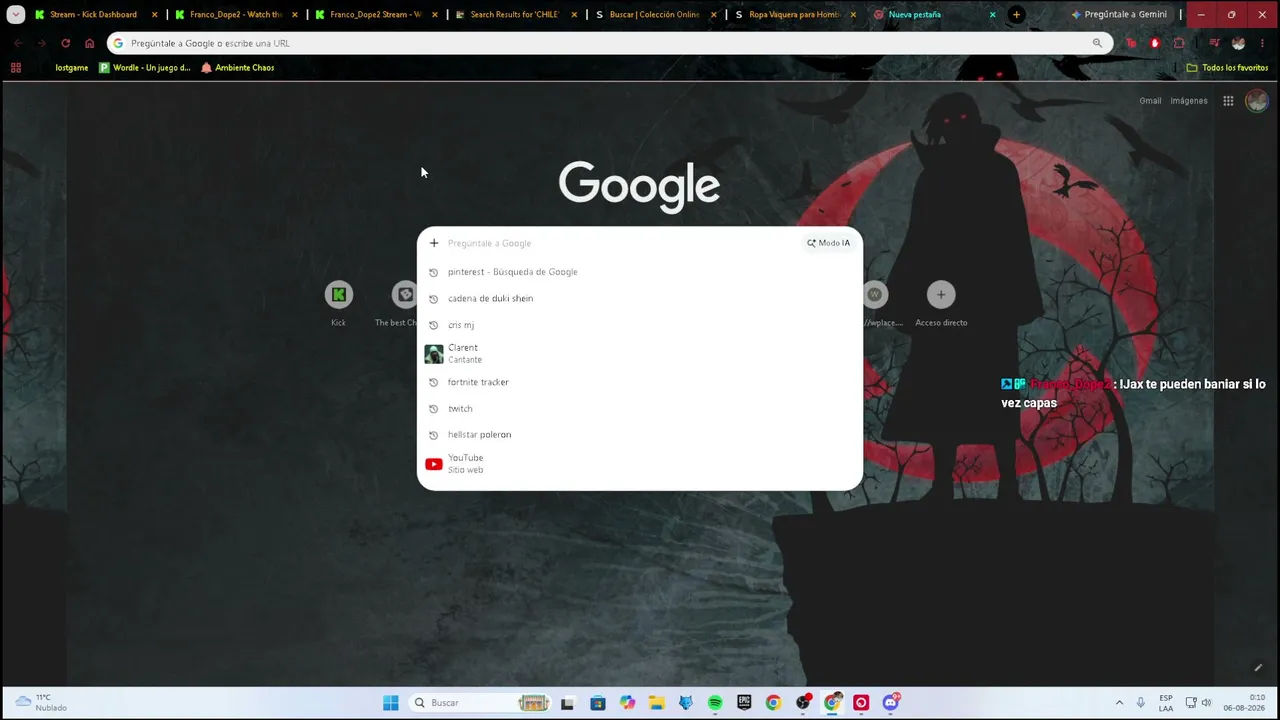Click the microphone icon in system tray

coord(1141,703)
